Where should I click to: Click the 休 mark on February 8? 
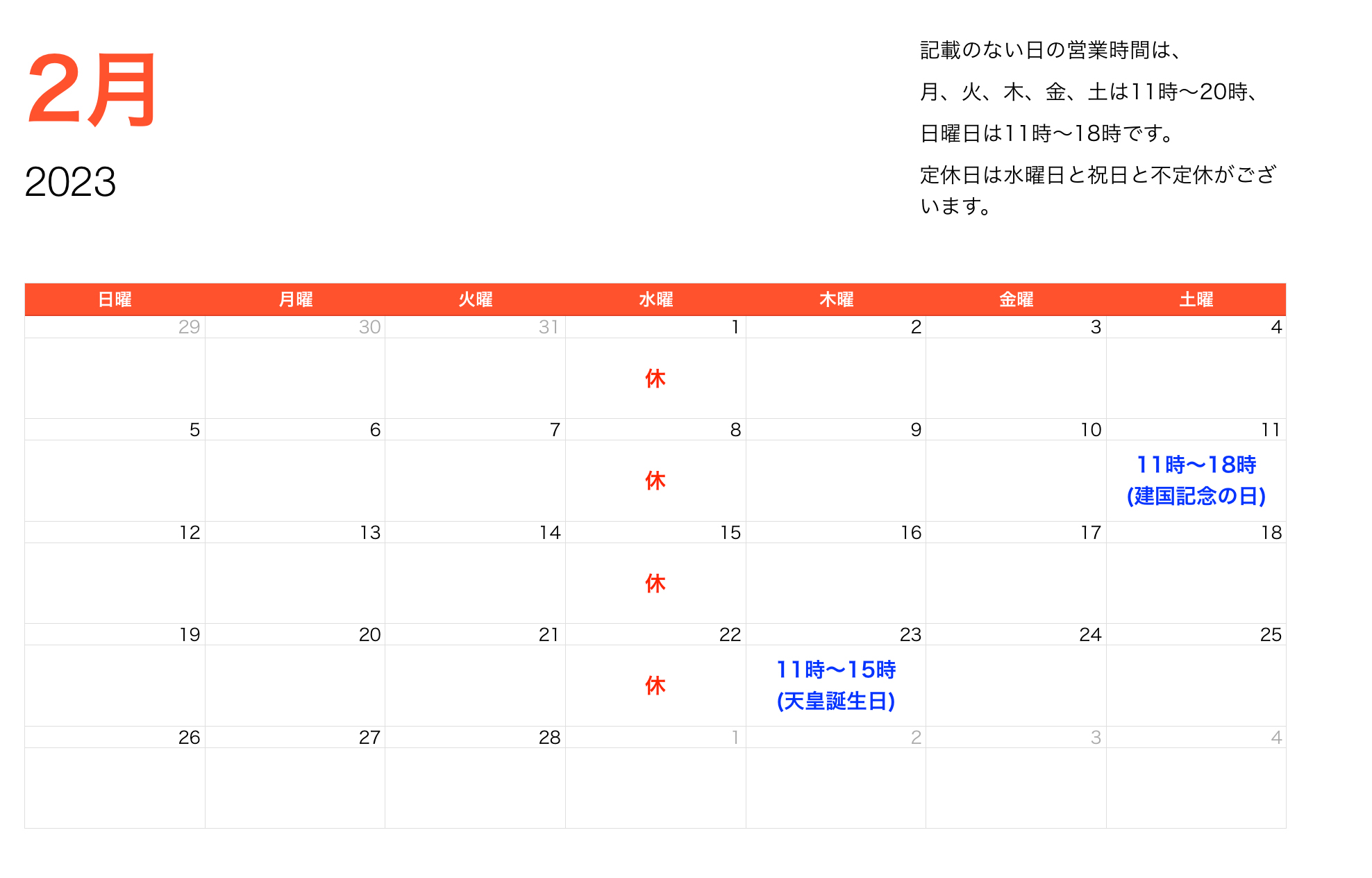pos(655,481)
